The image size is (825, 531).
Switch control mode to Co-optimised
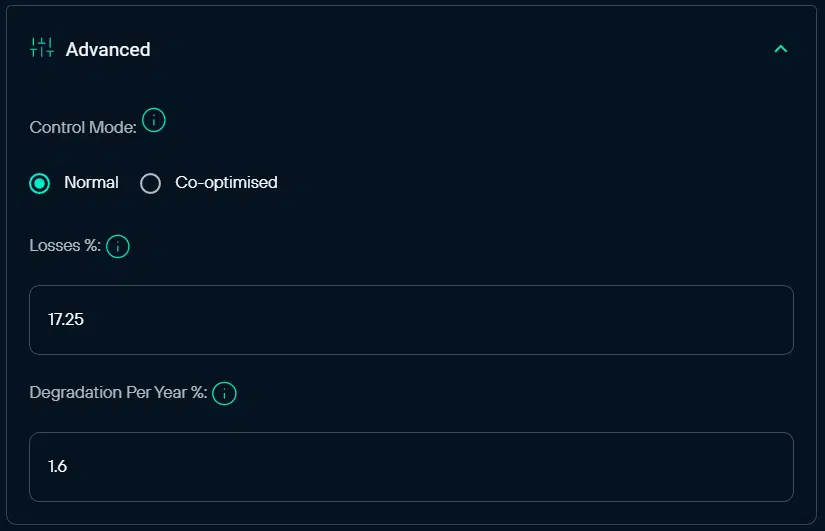point(150,183)
